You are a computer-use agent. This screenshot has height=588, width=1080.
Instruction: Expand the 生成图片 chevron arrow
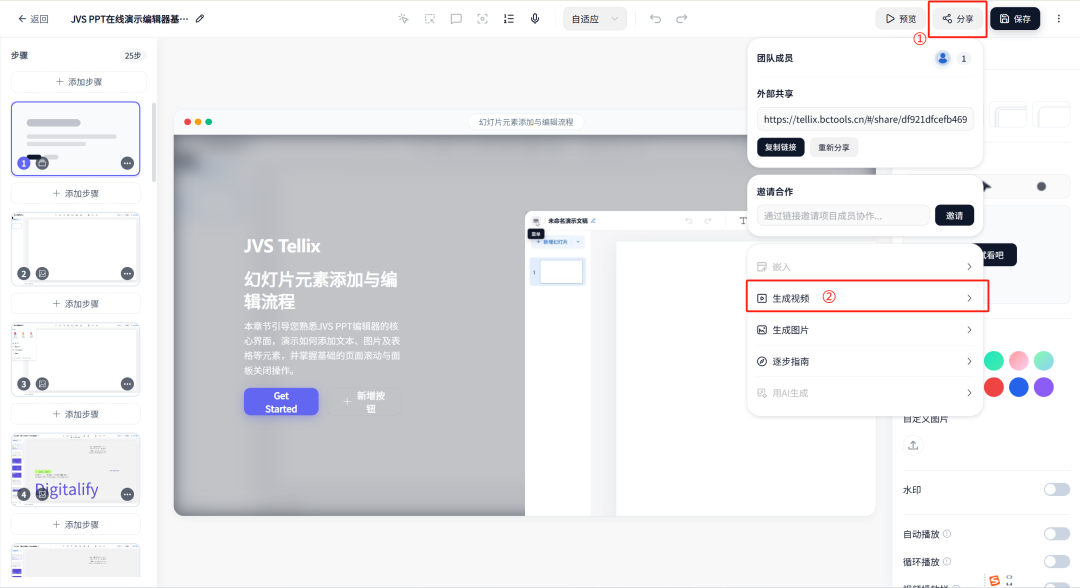[x=969, y=330]
